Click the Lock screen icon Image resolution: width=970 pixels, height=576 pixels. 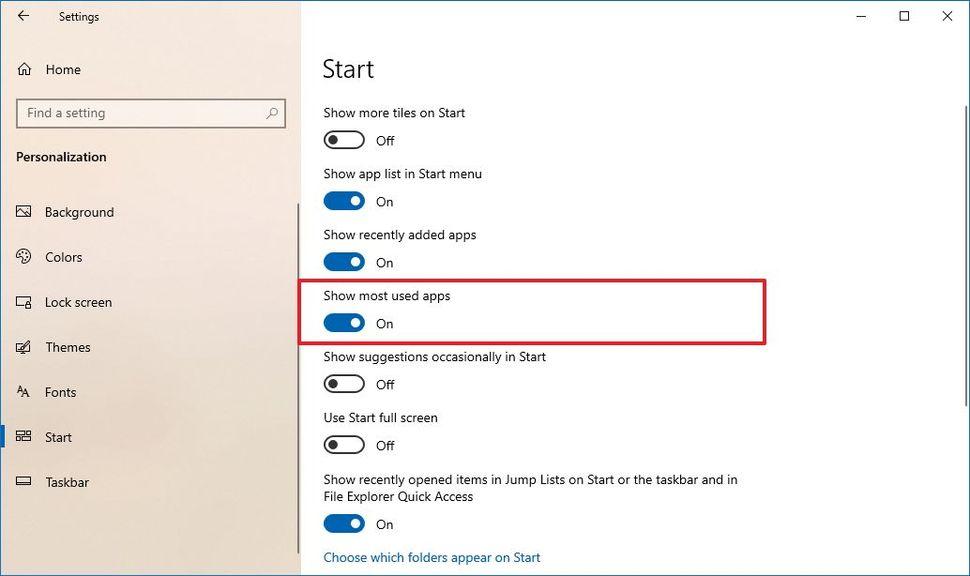click(24, 302)
